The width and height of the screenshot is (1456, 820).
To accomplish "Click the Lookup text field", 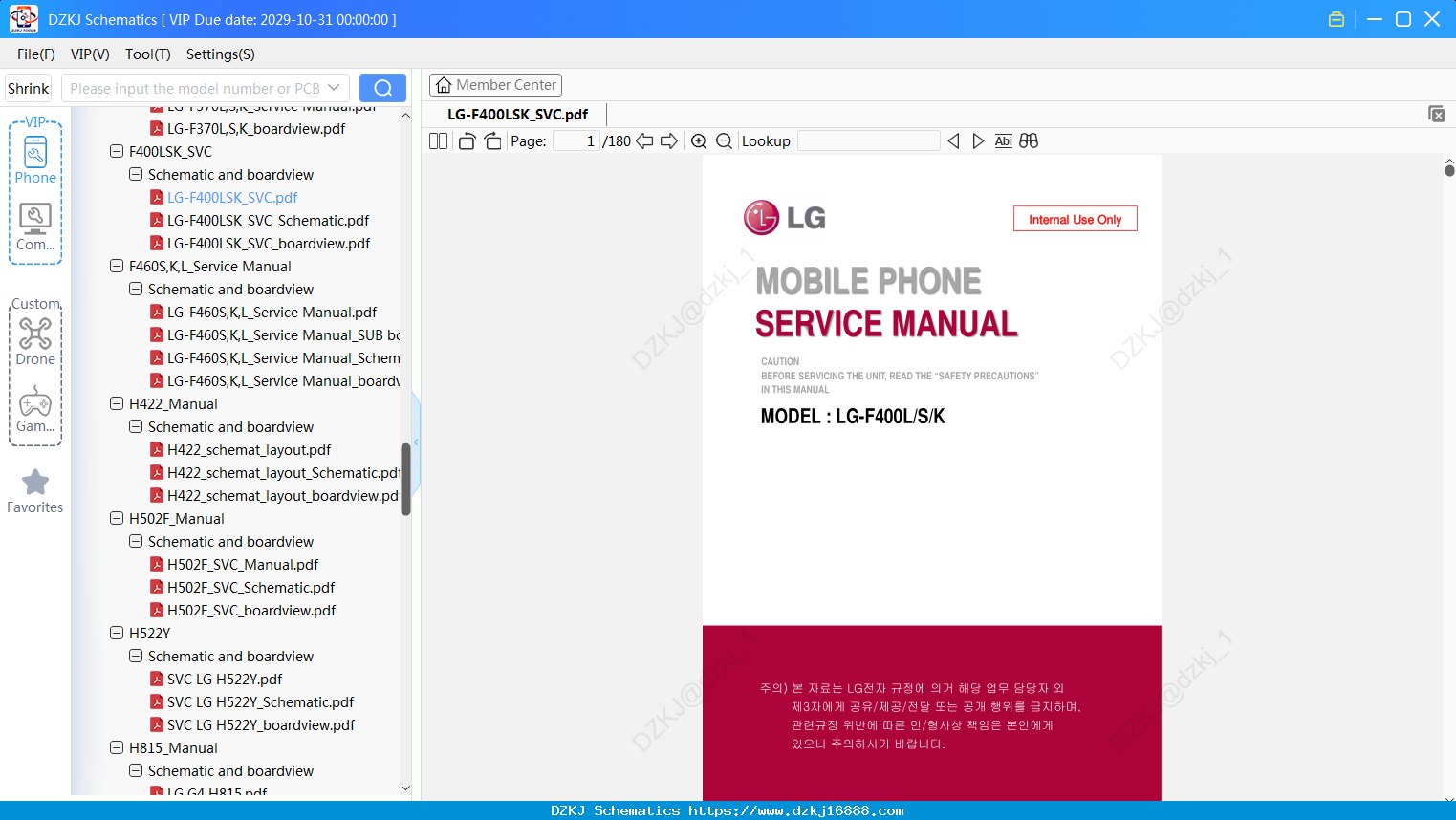I will click(868, 141).
